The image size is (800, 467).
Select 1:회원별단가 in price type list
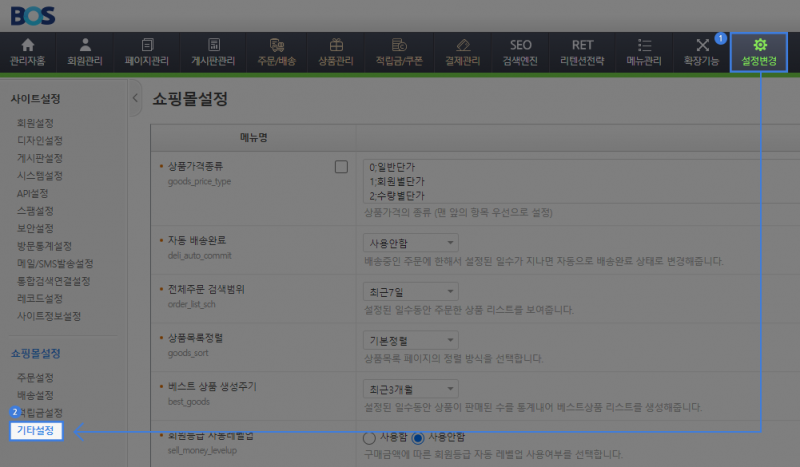398,182
